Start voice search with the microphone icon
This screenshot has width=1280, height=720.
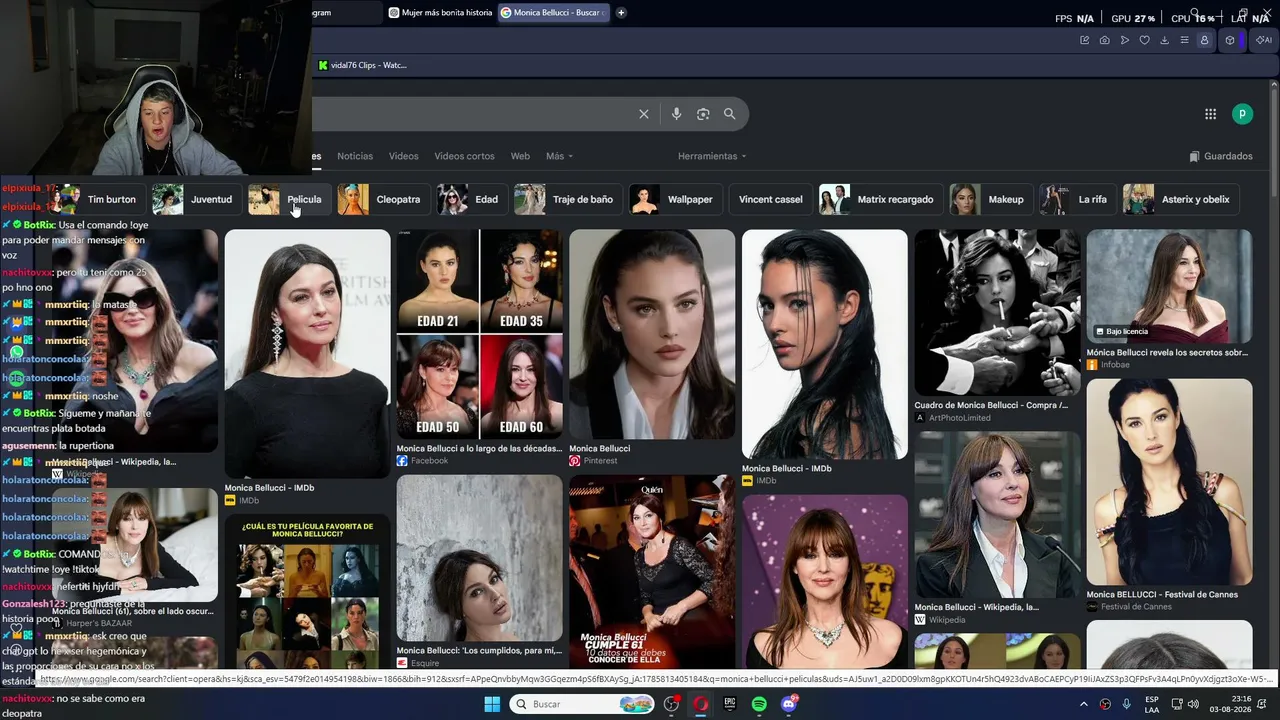point(676,114)
